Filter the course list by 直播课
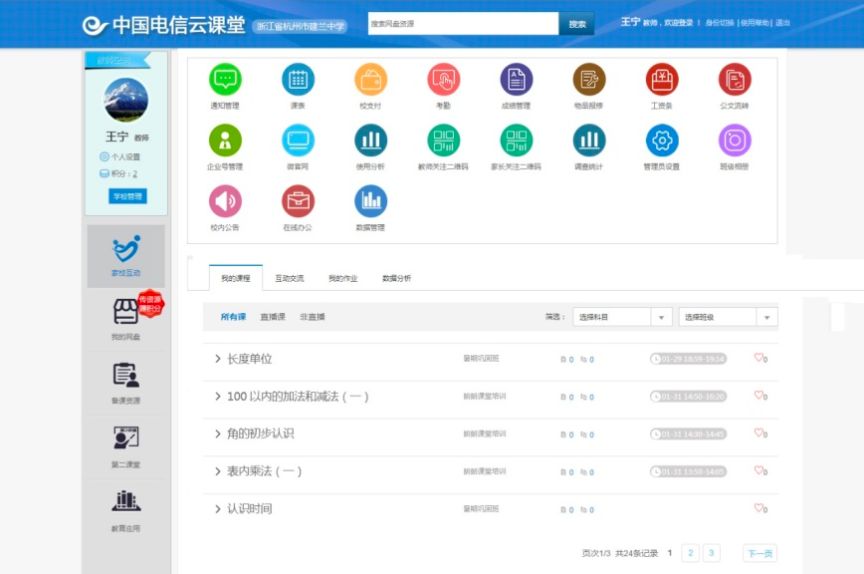Viewport: 864px width, 574px height. (272, 317)
